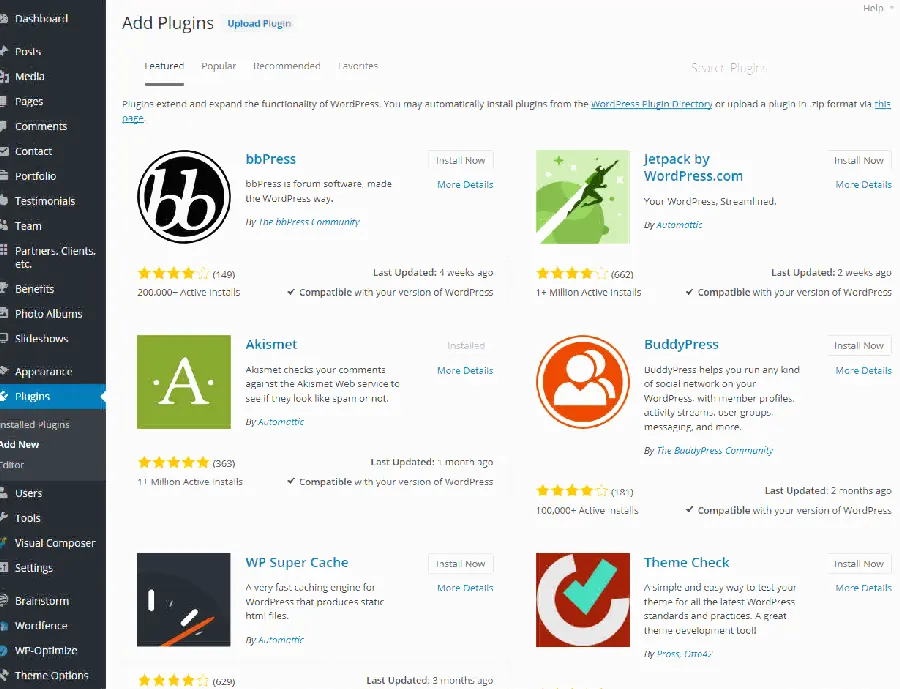Screen dimensions: 900x689
Task: Click the Akismet green A logo
Action: 184,382
